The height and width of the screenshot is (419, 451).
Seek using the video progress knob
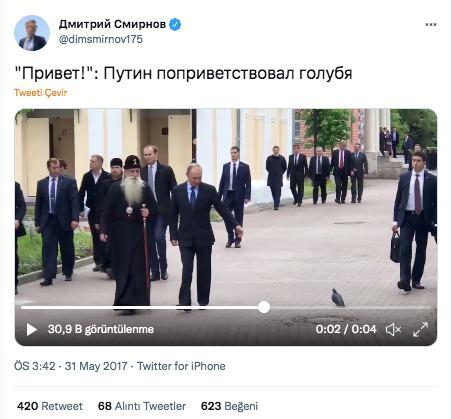pyautogui.click(x=264, y=307)
